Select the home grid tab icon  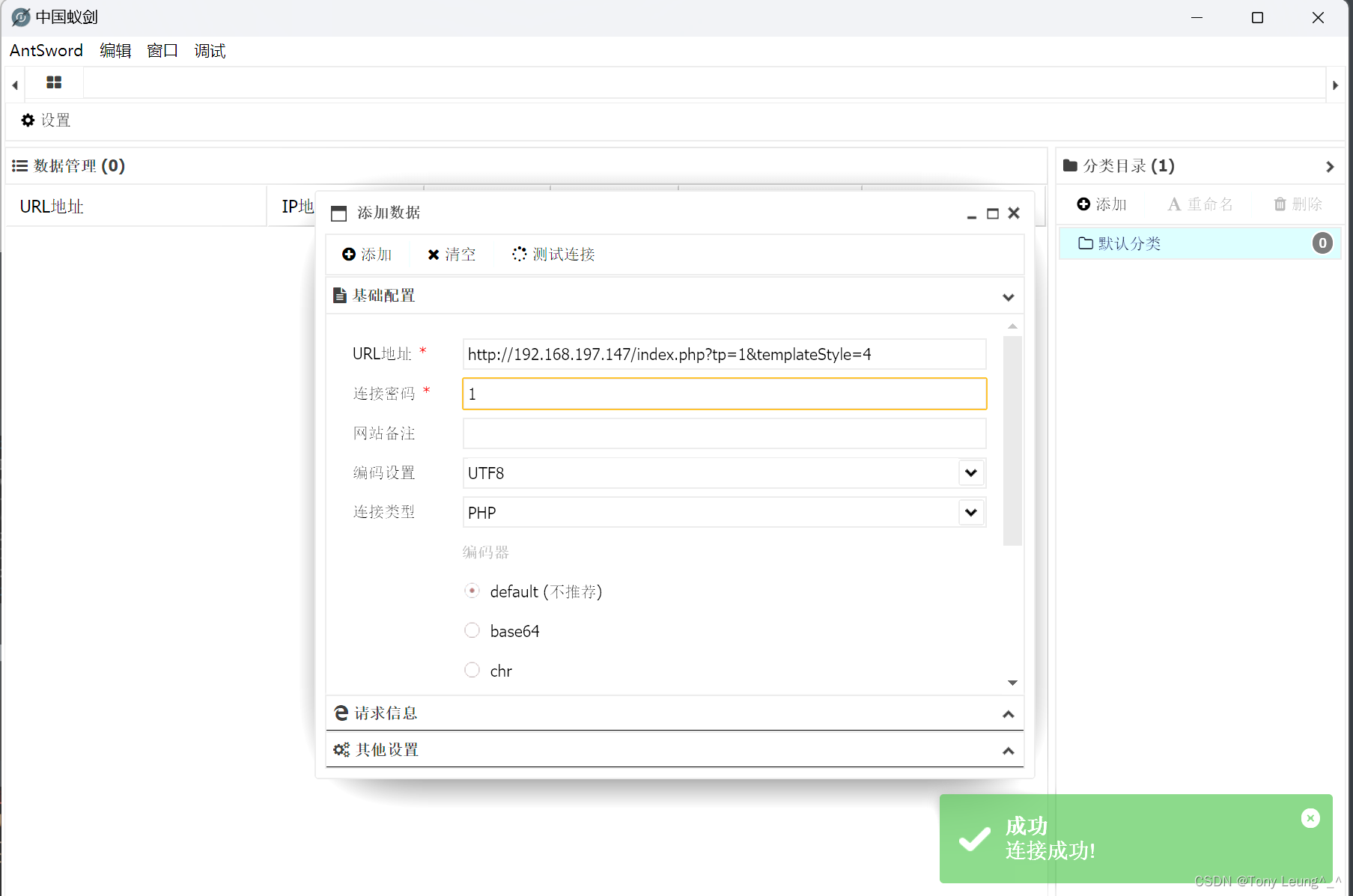click(54, 82)
